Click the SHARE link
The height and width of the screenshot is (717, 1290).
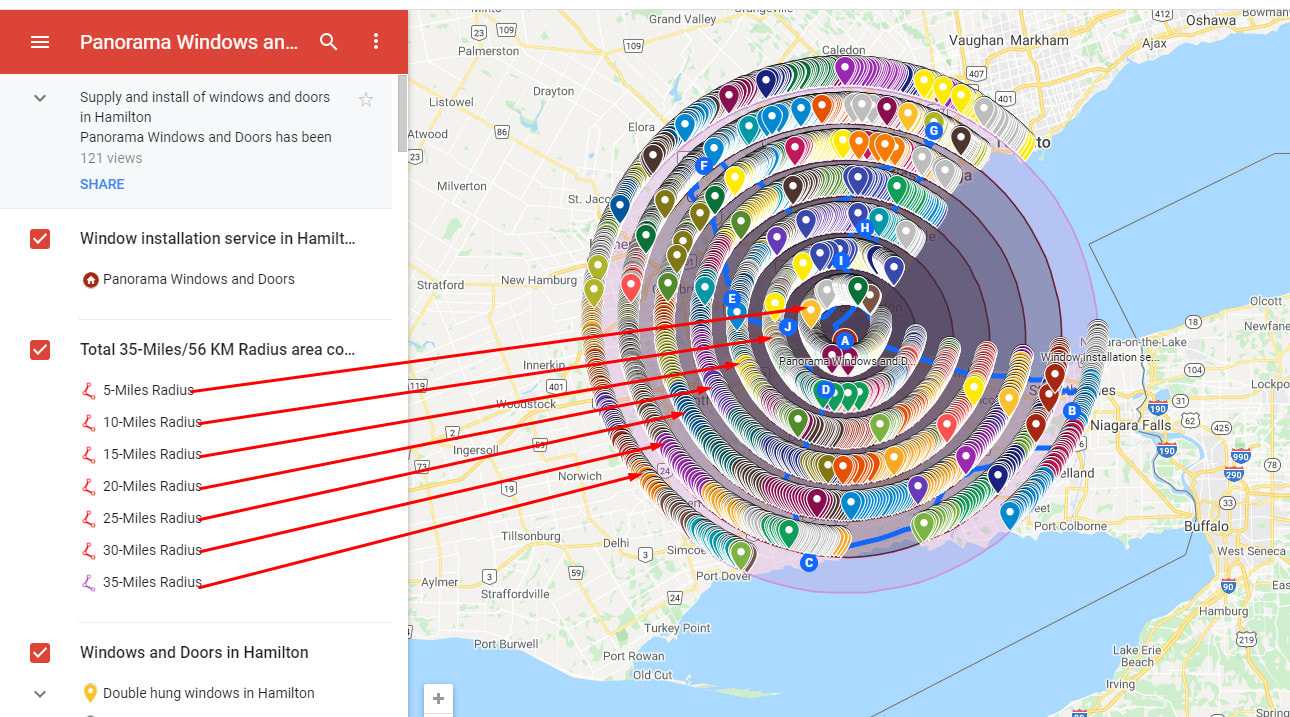(x=101, y=184)
